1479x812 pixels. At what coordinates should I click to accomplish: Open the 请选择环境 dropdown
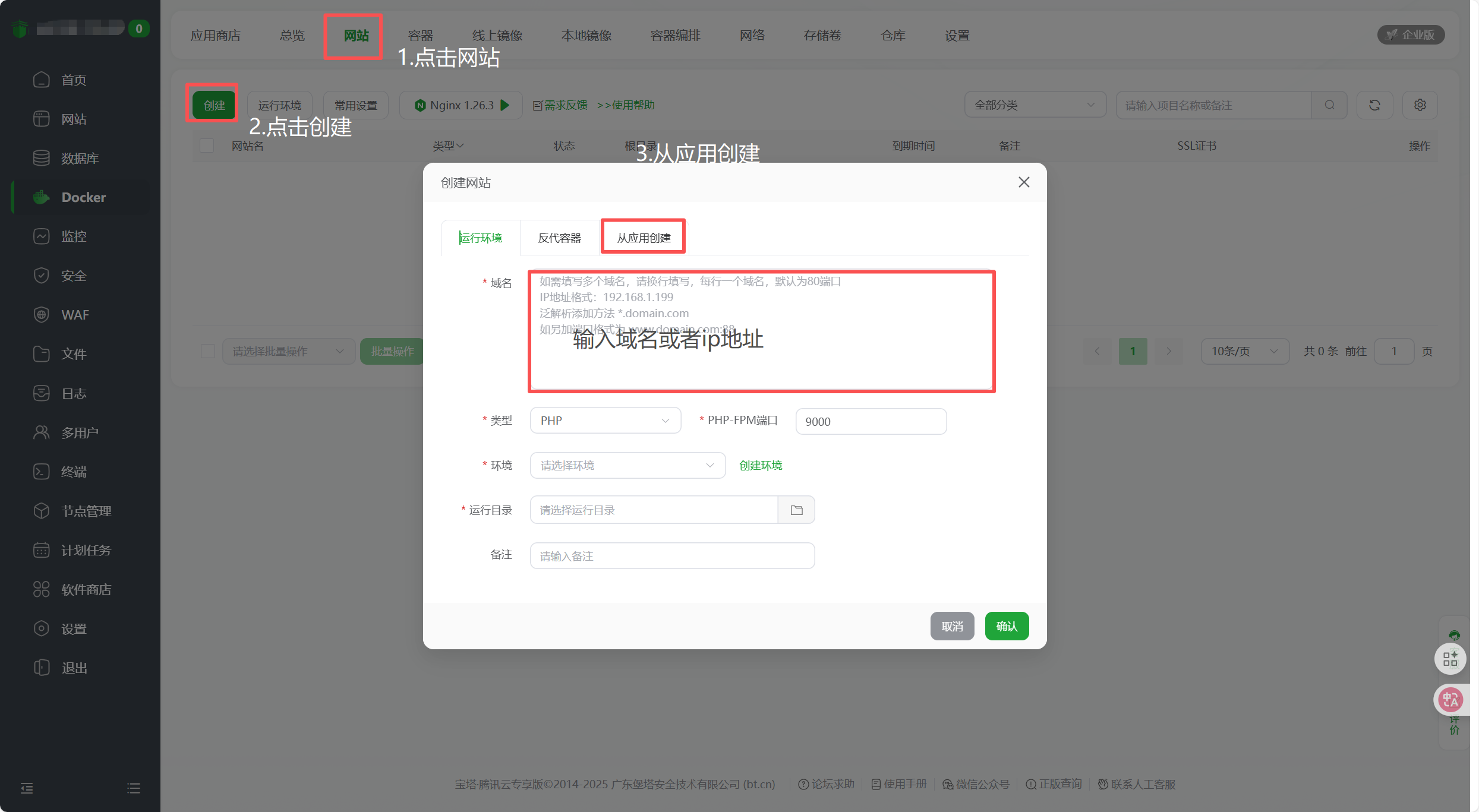(x=627, y=465)
